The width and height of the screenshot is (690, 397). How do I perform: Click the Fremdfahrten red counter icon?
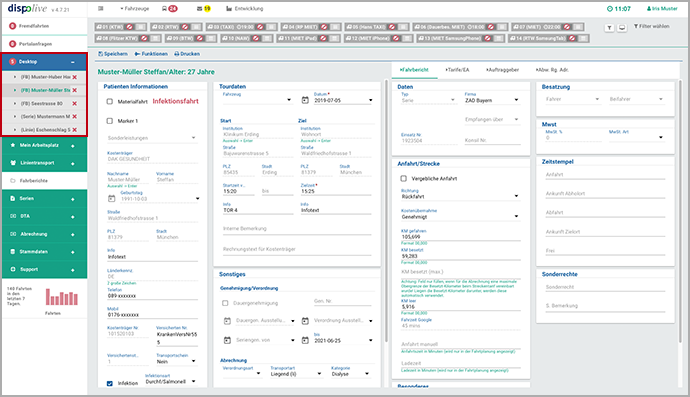coord(12,26)
